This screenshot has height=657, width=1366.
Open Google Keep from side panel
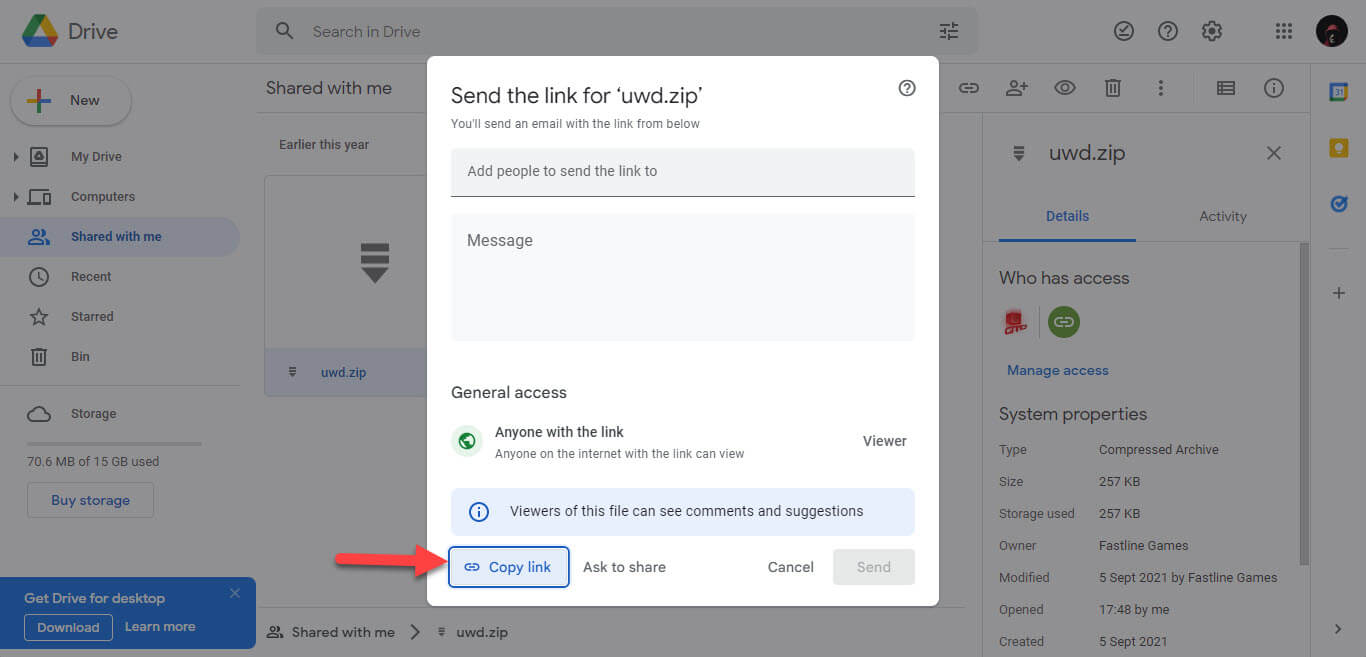[1338, 148]
